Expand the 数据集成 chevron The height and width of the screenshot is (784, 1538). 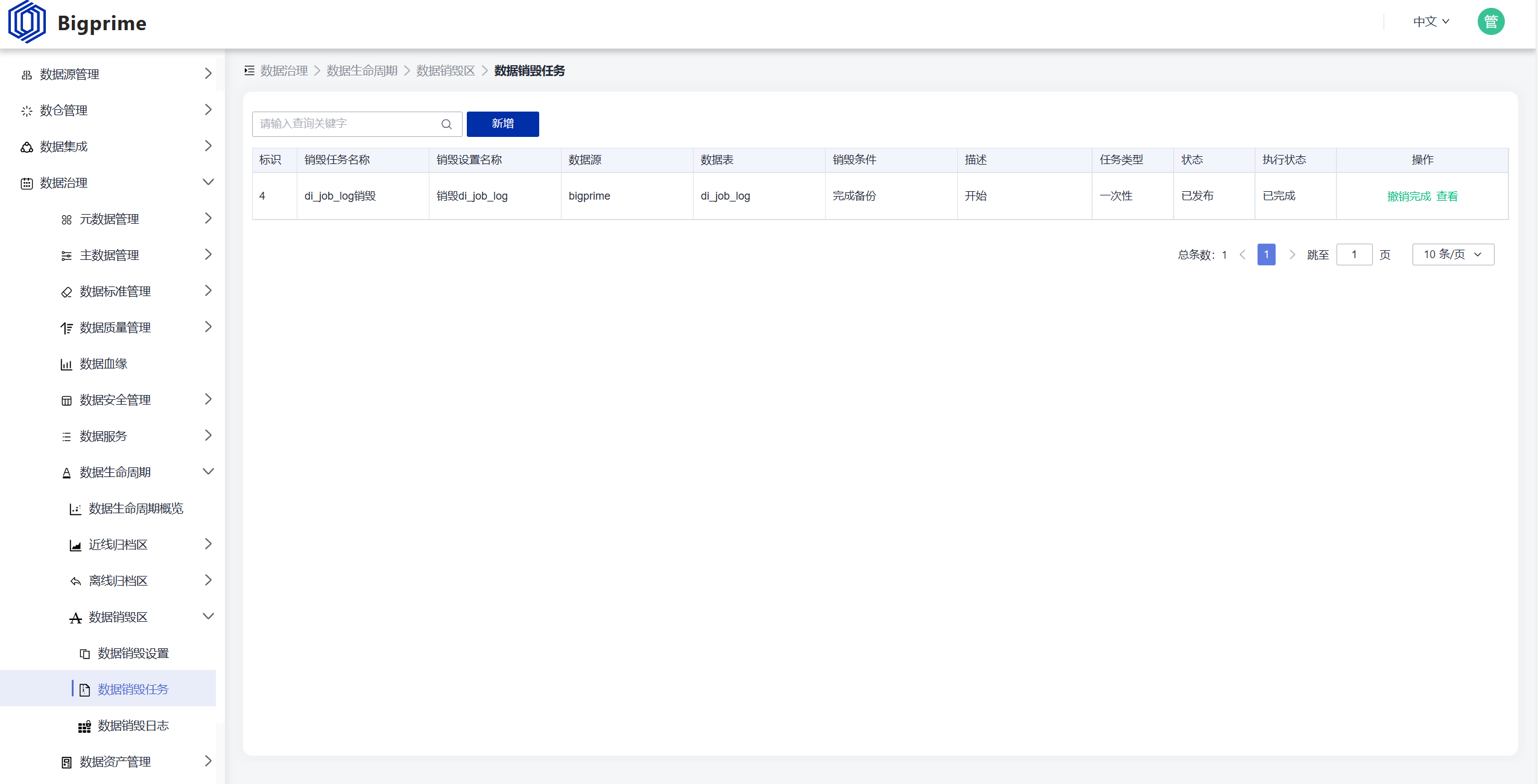[208, 146]
